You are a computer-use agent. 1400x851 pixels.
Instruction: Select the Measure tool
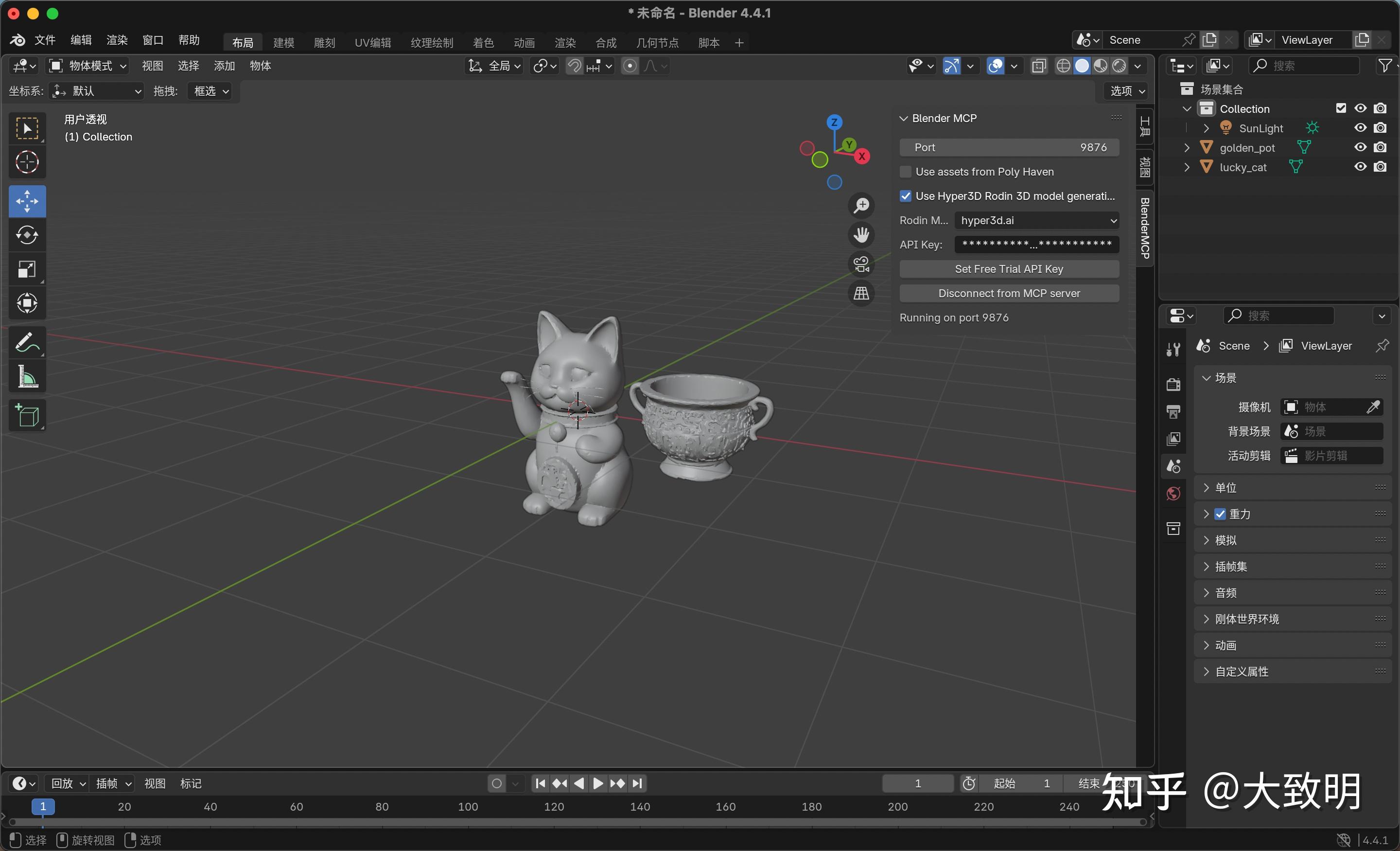tap(27, 376)
